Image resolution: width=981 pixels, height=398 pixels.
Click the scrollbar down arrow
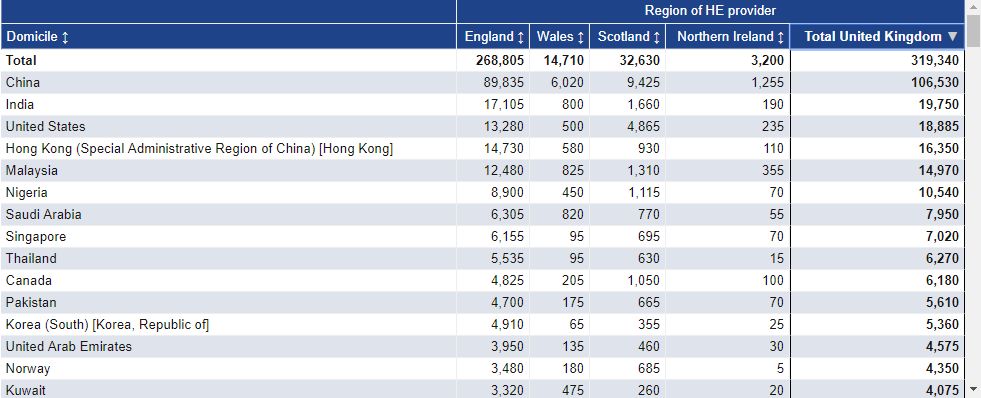[973, 390]
